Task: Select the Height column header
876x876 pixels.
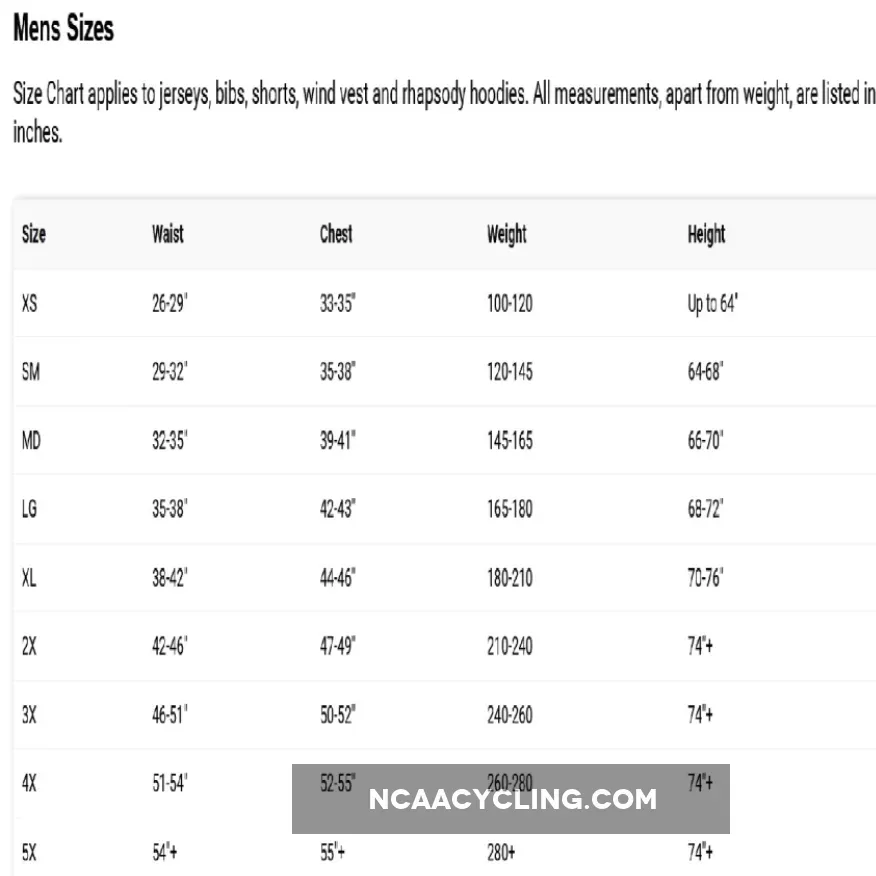Action: click(706, 235)
